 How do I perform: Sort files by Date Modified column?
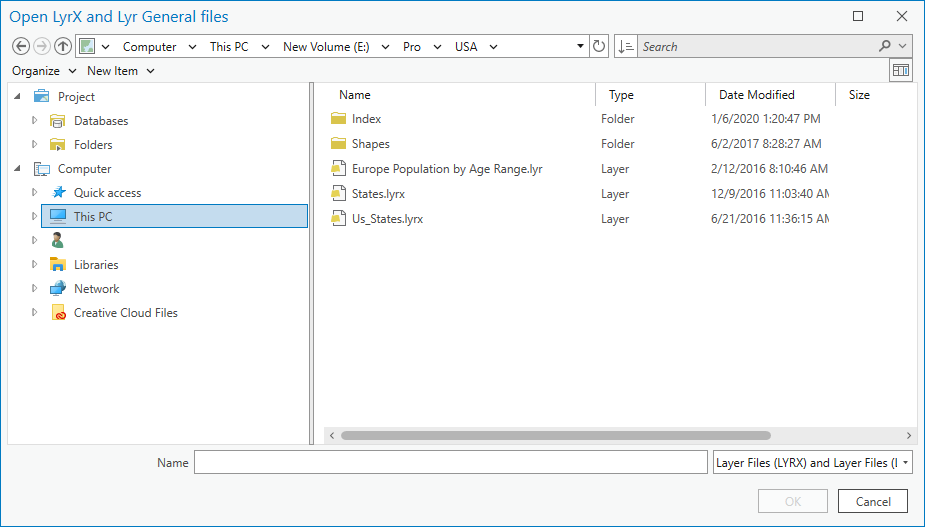pyautogui.click(x=757, y=95)
